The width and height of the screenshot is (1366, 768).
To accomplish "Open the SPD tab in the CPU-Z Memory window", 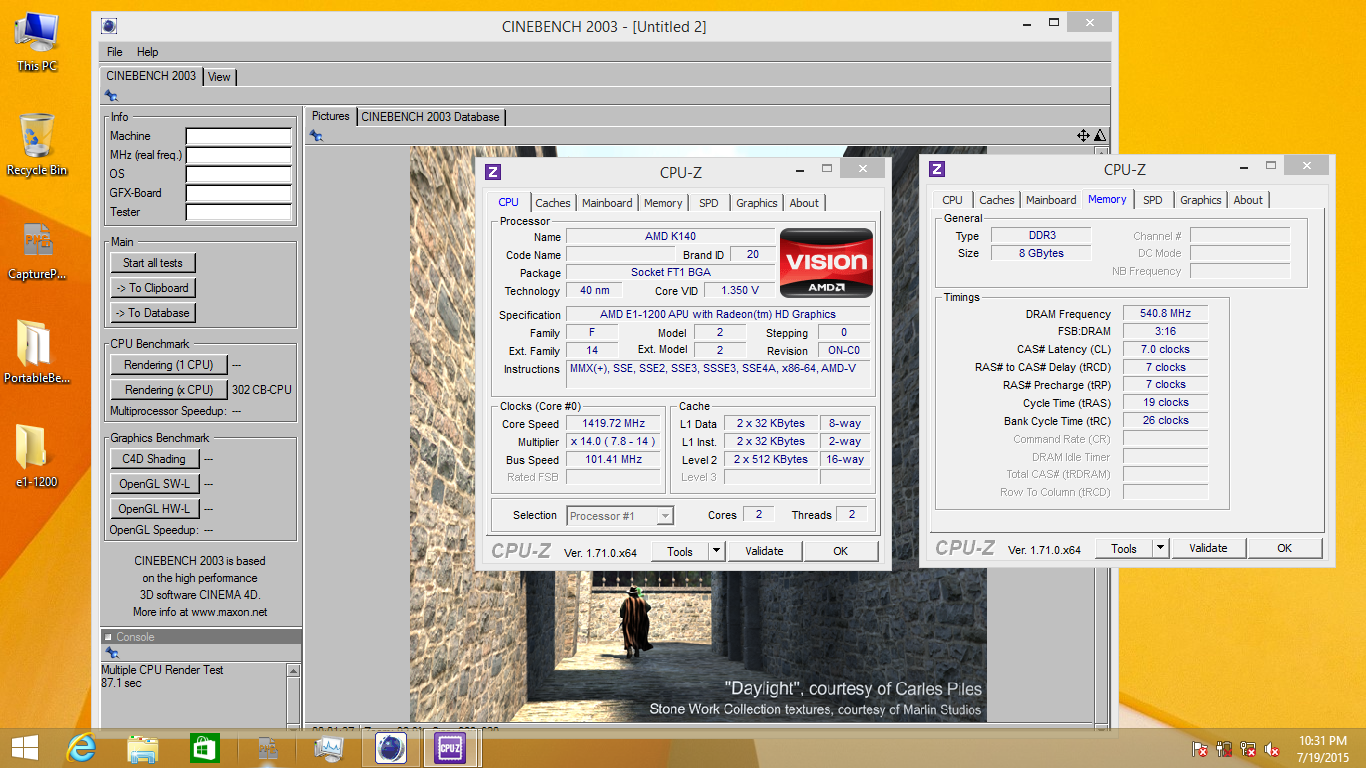I will (x=1153, y=200).
